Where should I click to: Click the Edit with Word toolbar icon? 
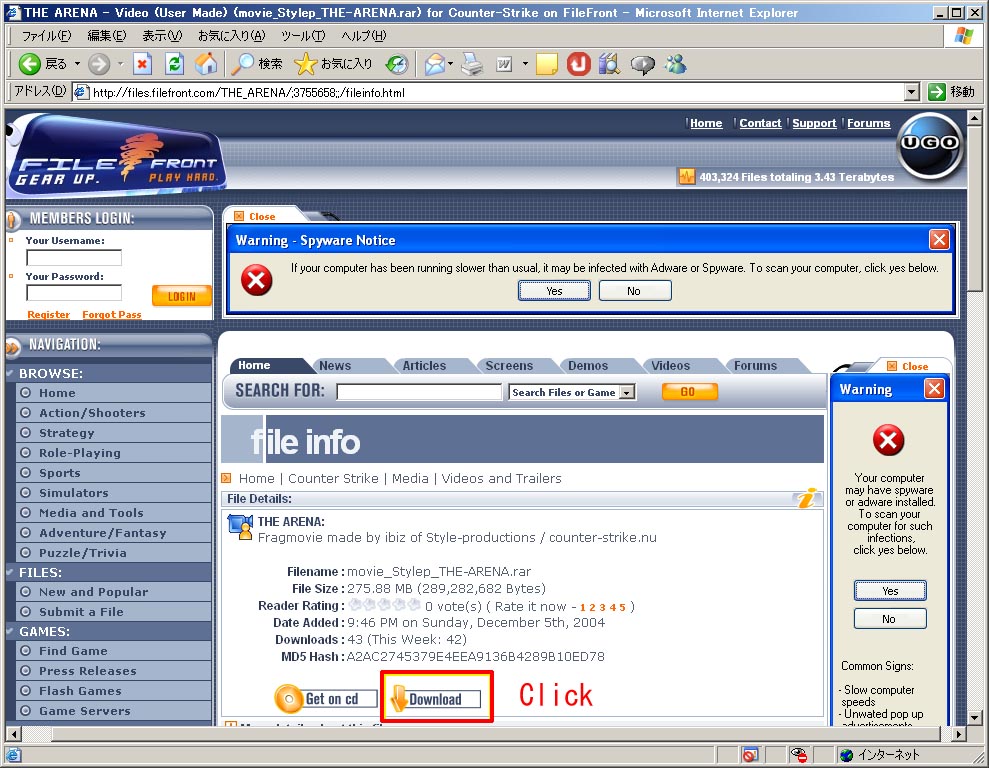[x=504, y=64]
